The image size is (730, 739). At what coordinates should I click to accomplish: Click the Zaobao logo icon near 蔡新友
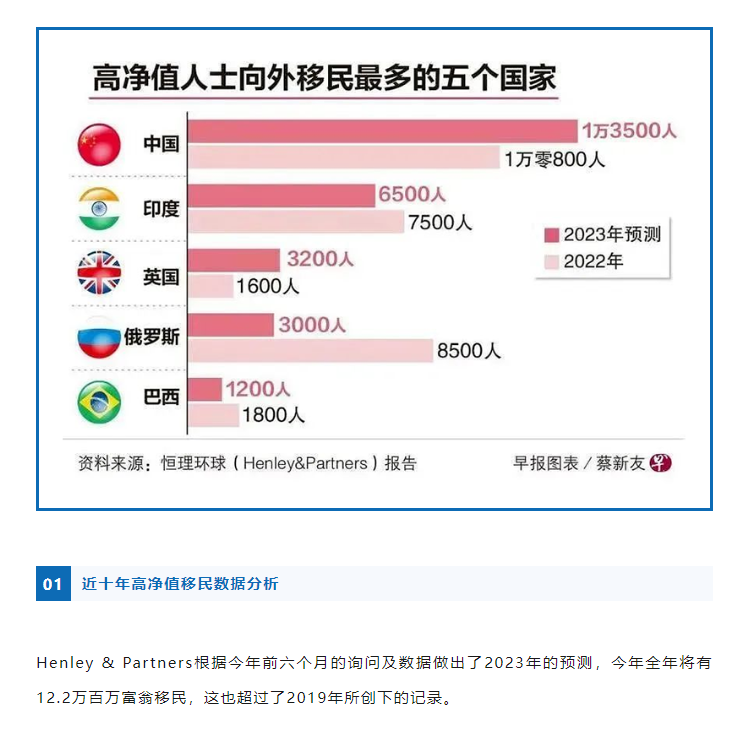(660, 463)
